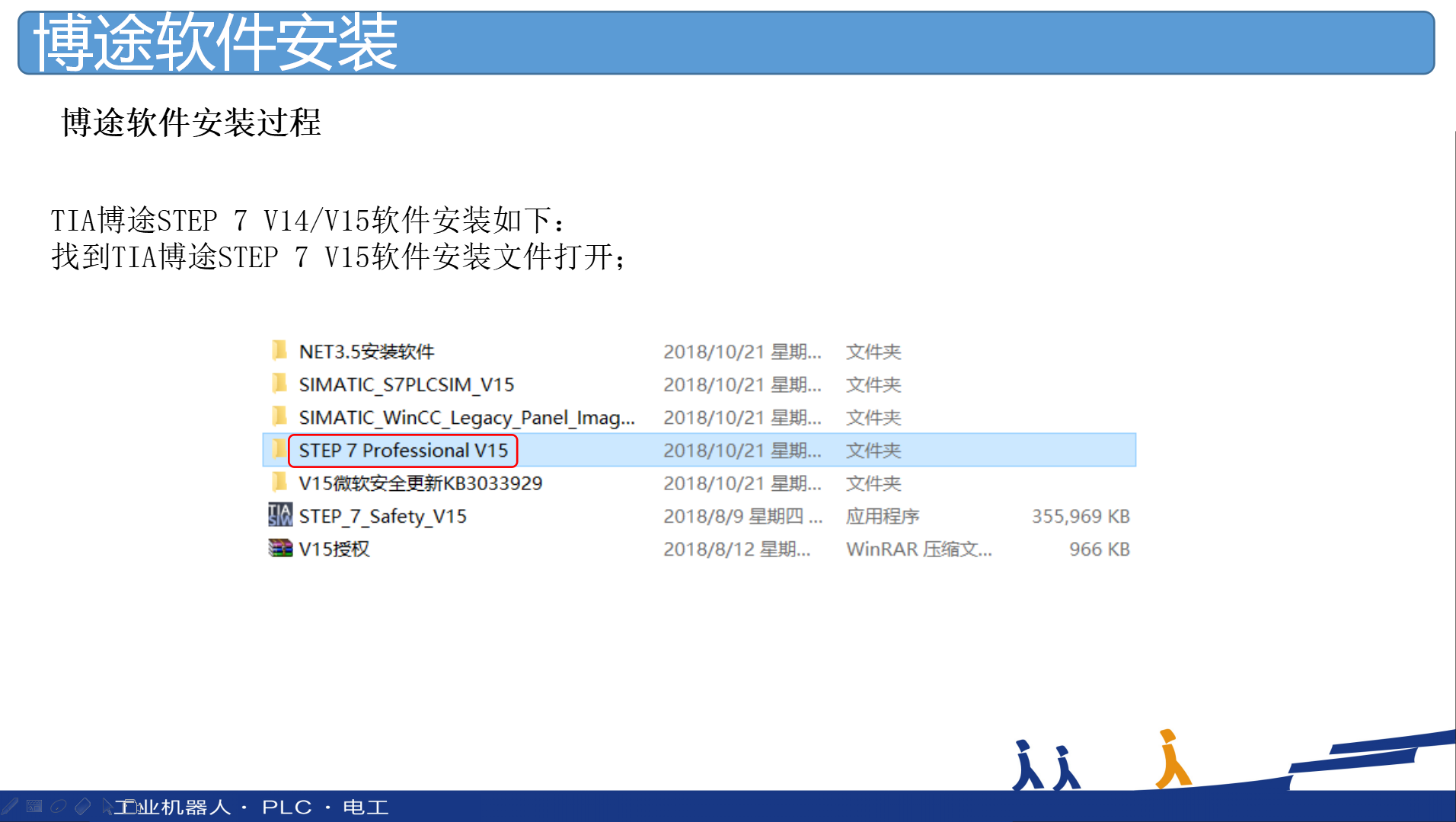Click the V15授权 archive file name
Viewport: 1456px width, 822px height.
point(334,549)
